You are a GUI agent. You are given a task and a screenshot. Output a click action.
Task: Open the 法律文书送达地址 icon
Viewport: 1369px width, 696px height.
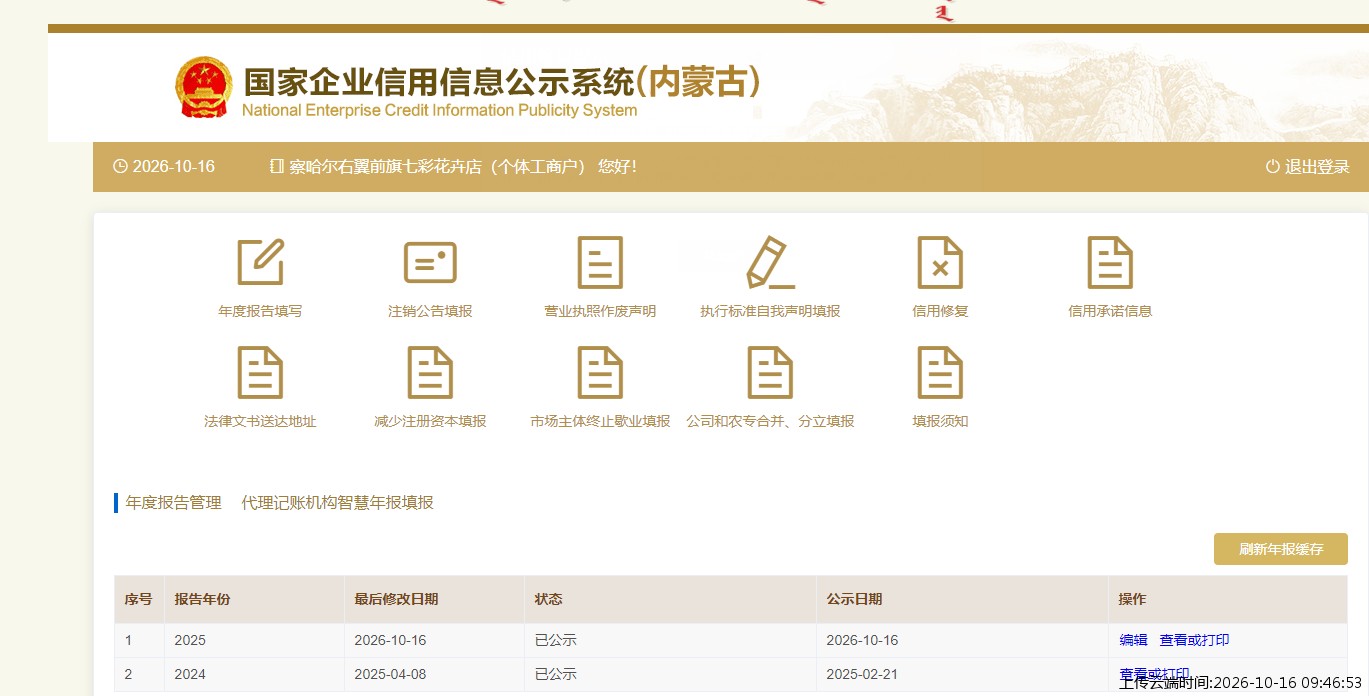pyautogui.click(x=260, y=372)
